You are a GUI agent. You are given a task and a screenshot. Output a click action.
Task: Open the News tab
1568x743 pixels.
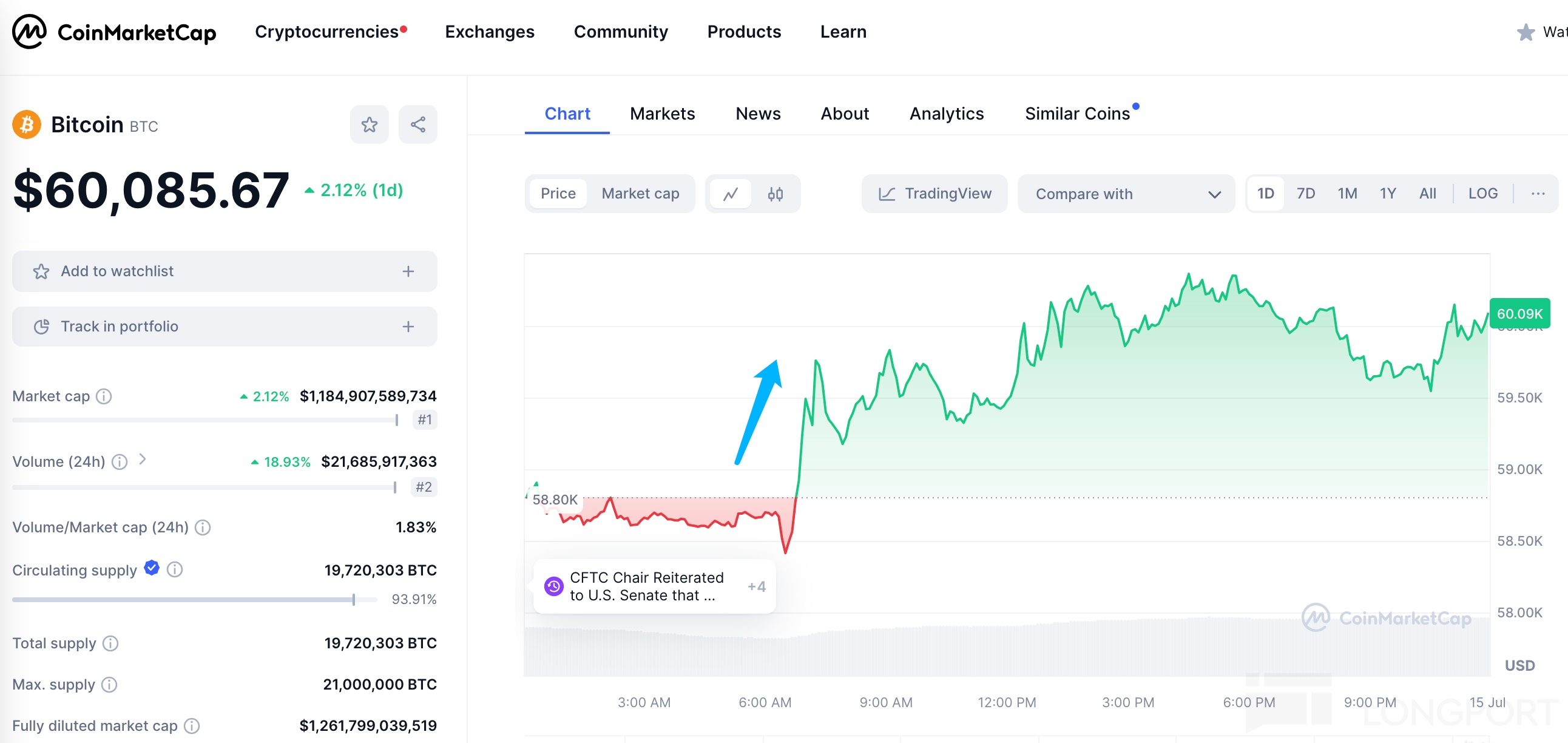(x=758, y=114)
